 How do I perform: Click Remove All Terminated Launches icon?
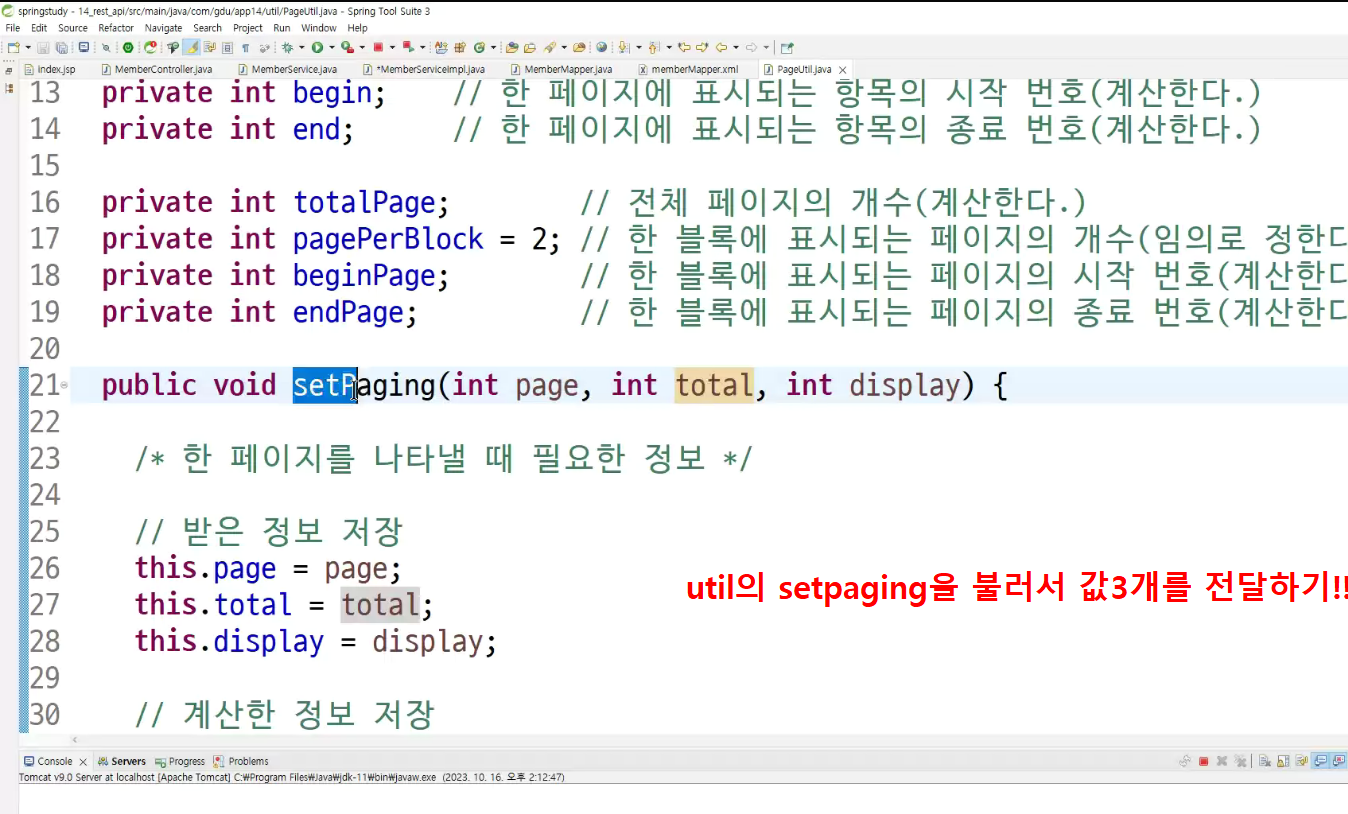pos(1241,761)
